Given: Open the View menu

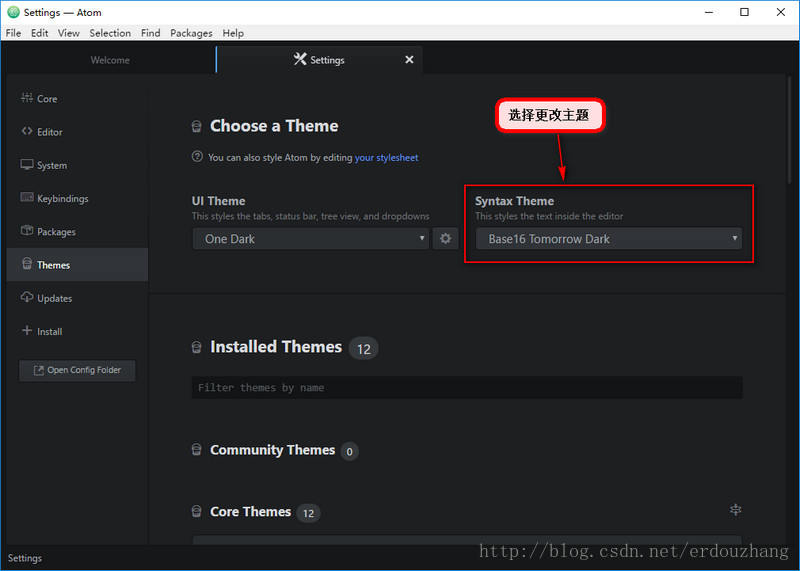Looking at the screenshot, I should coord(68,33).
